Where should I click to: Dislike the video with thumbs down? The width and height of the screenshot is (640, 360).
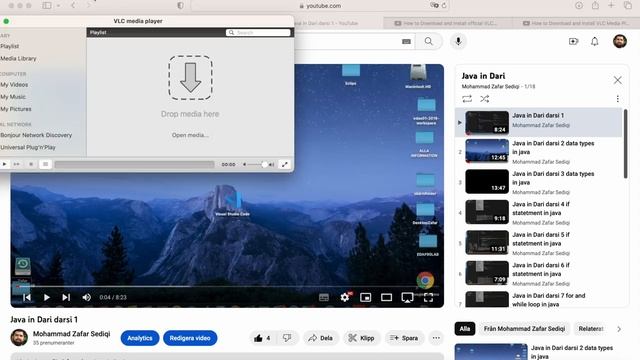coord(287,338)
